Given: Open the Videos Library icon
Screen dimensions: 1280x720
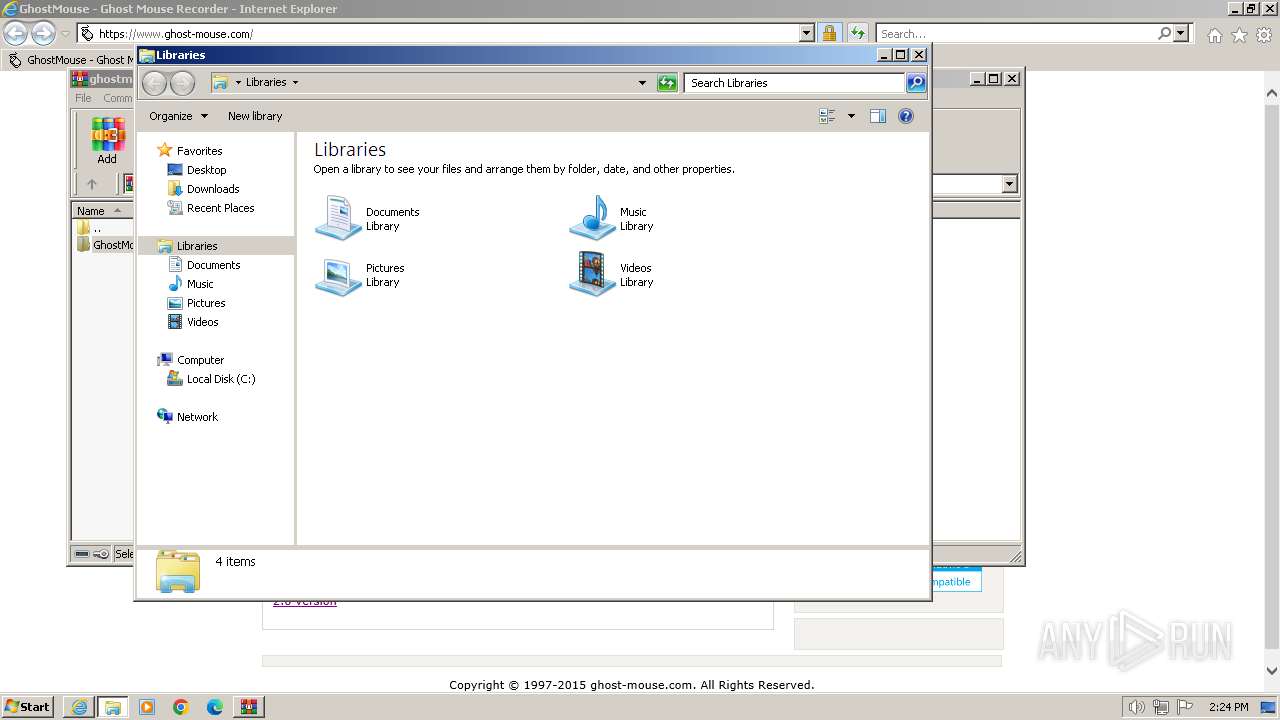Looking at the screenshot, I should click(x=592, y=275).
